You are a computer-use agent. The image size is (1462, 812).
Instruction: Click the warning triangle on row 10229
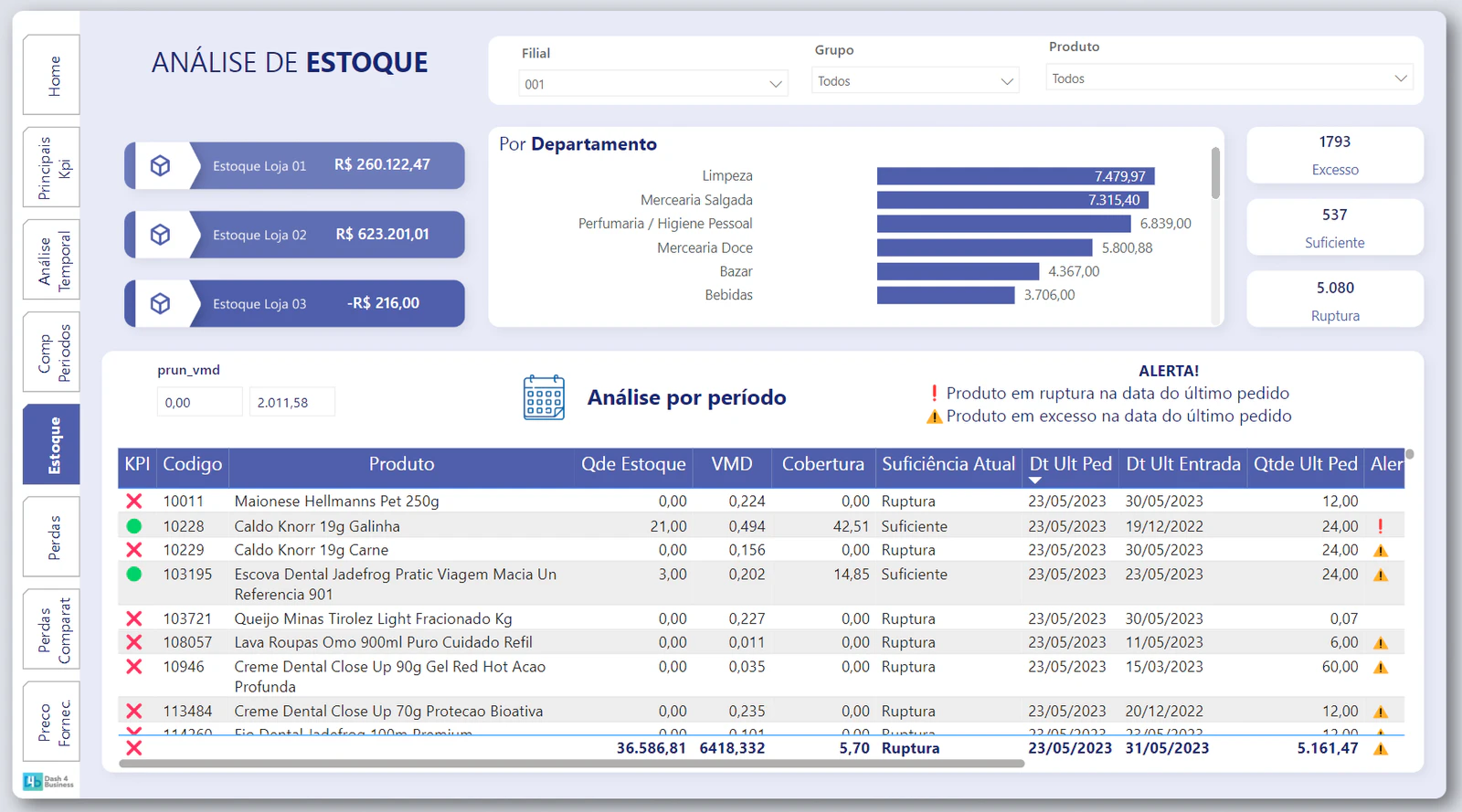point(1381,551)
